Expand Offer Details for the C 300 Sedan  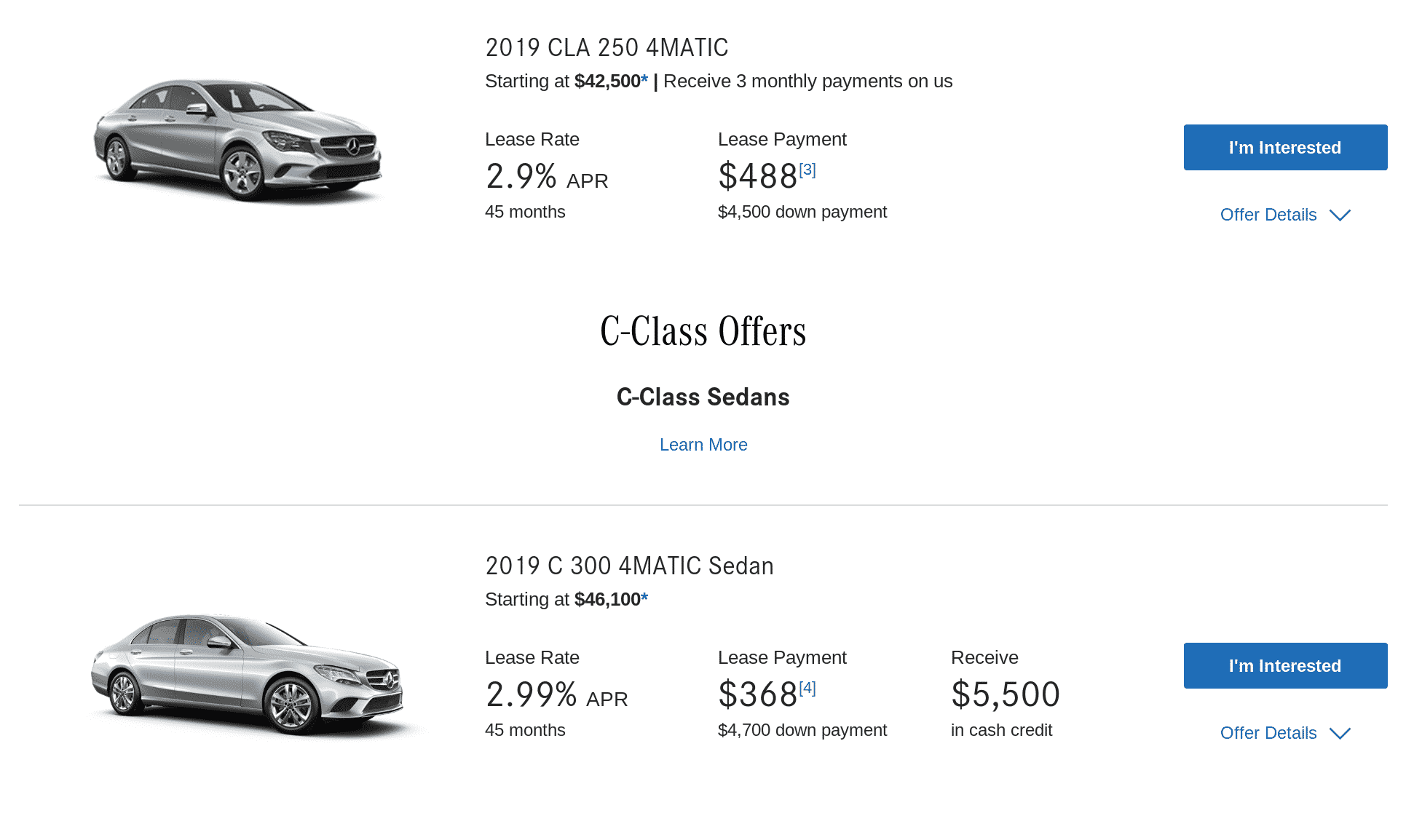click(1284, 733)
